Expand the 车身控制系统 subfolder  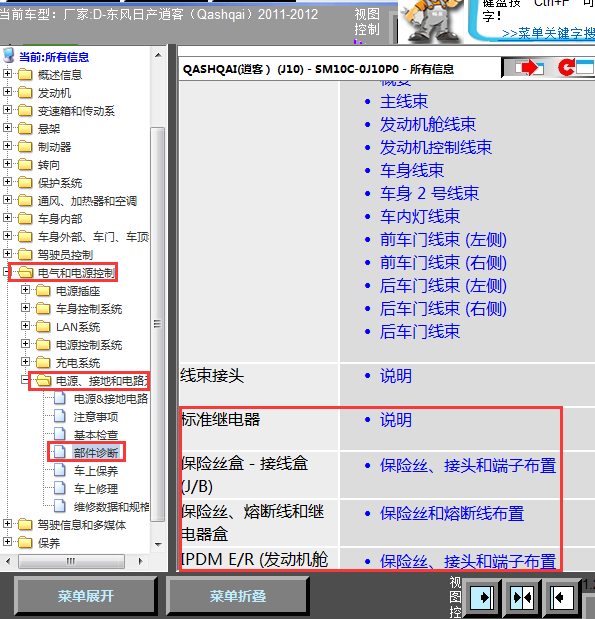pos(25,308)
